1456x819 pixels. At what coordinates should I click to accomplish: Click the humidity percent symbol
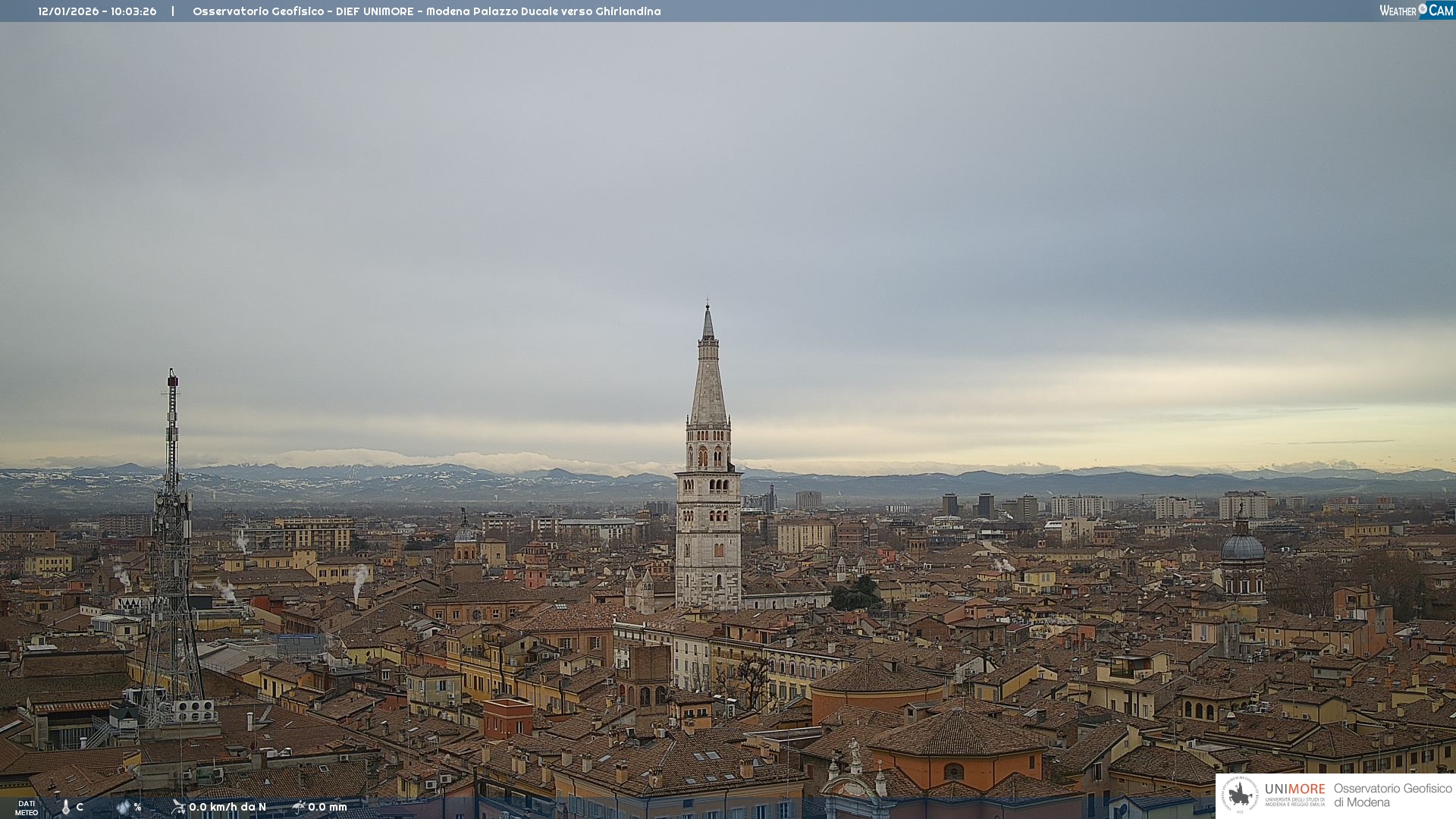pyautogui.click(x=137, y=808)
